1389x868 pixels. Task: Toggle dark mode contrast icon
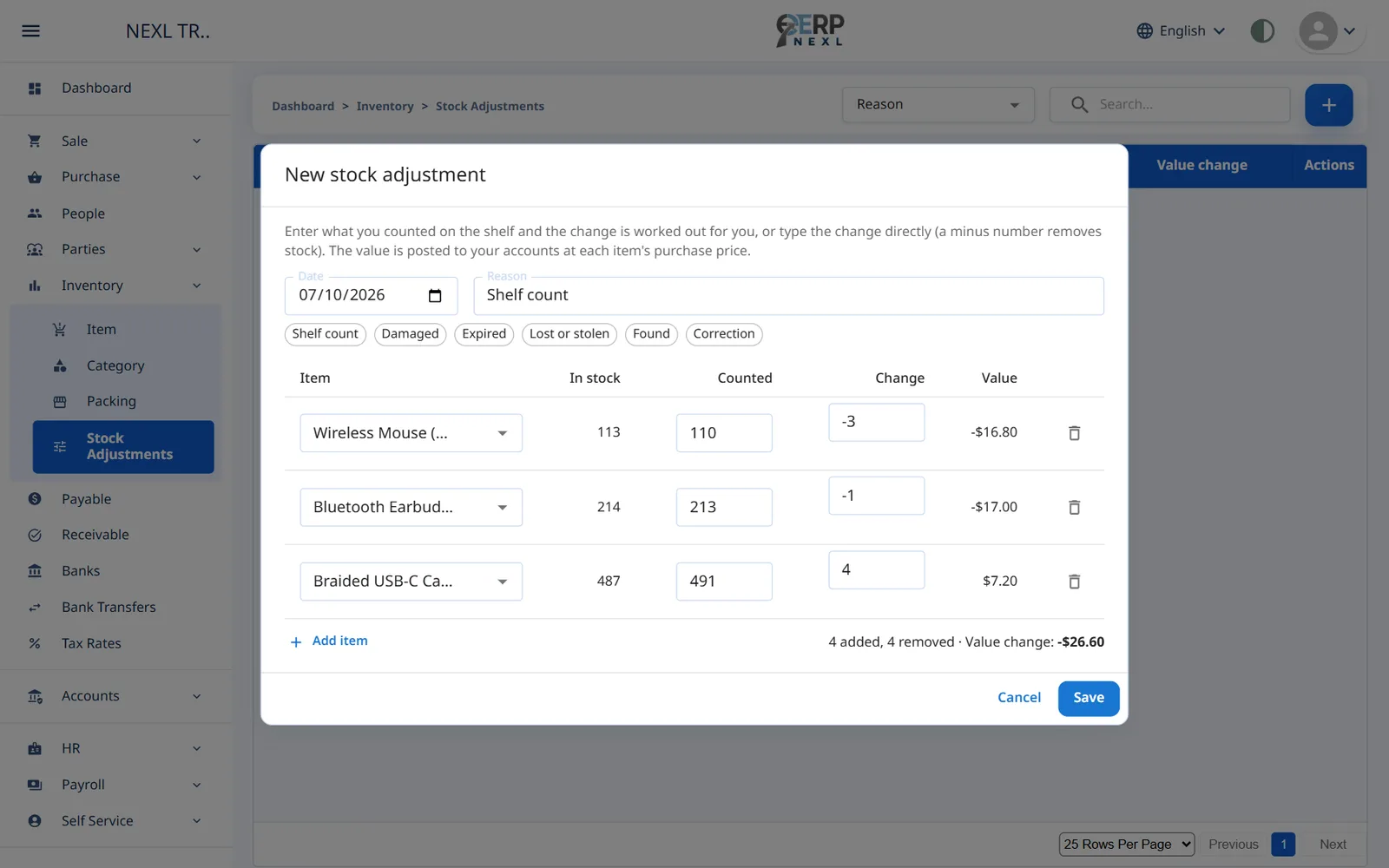(x=1262, y=31)
